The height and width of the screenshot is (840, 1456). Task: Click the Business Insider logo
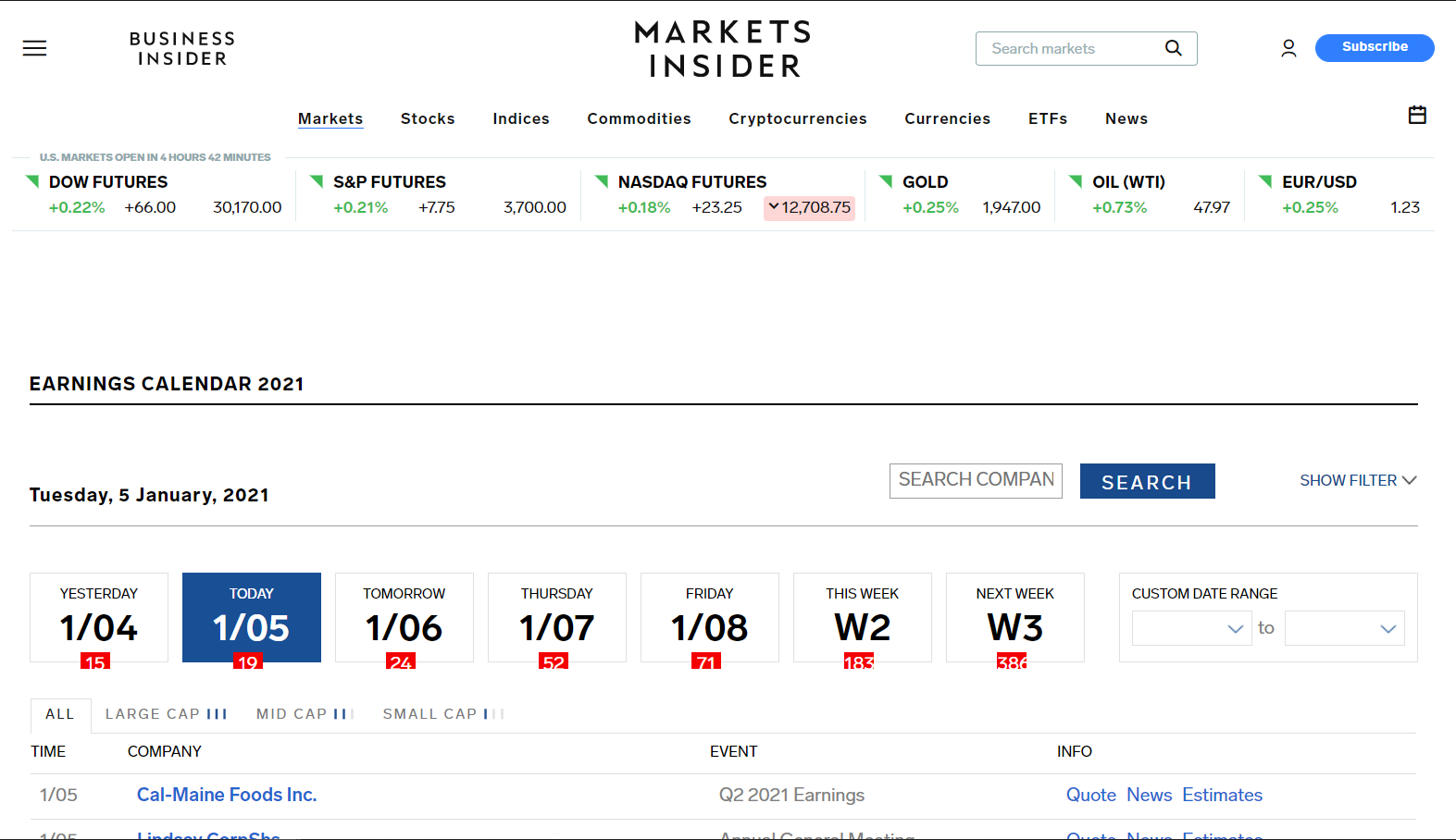(182, 49)
